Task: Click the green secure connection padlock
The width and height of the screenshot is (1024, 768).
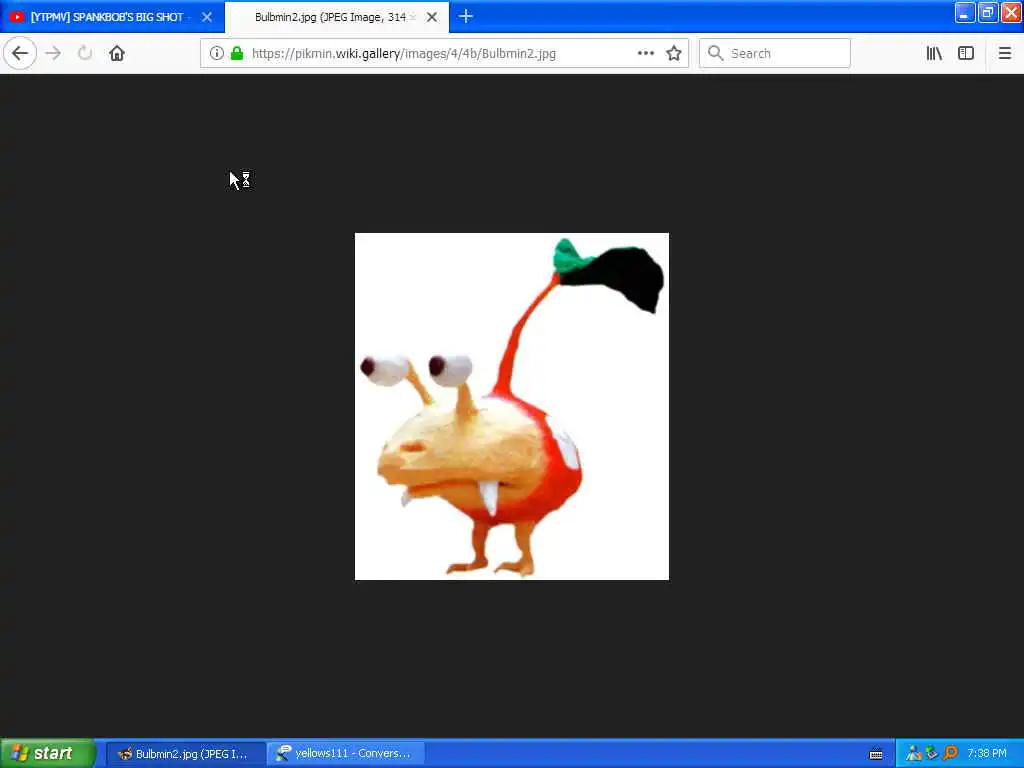Action: click(237, 53)
